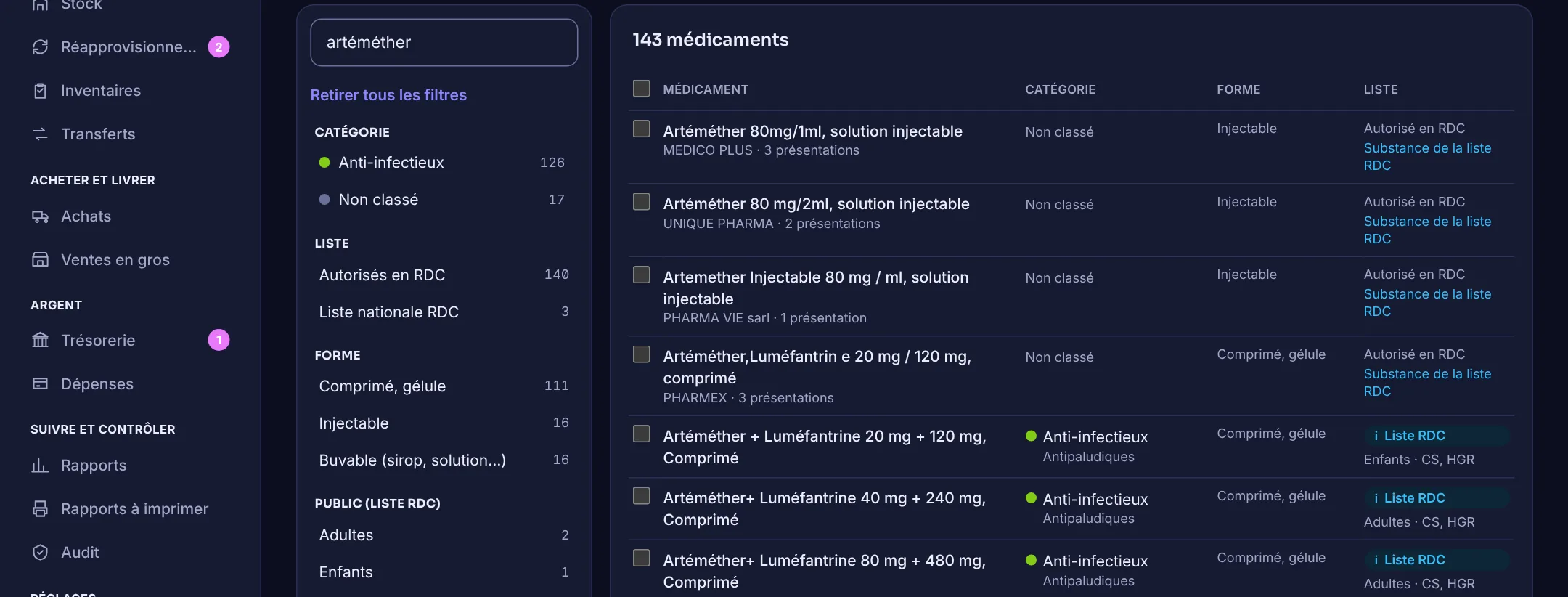Check Artemether Injectable PHARMA VIE row
Screen dimensions: 1568x597
(x=641, y=275)
